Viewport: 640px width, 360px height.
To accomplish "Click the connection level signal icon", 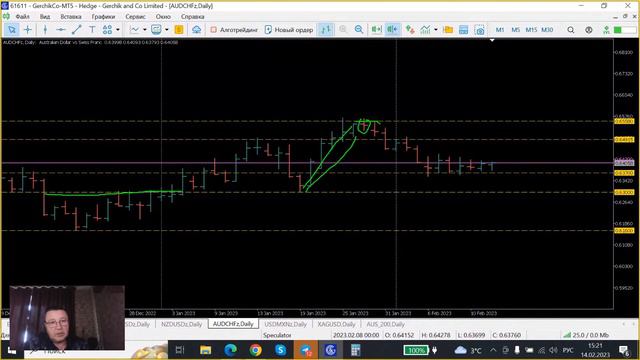I will [607, 30].
